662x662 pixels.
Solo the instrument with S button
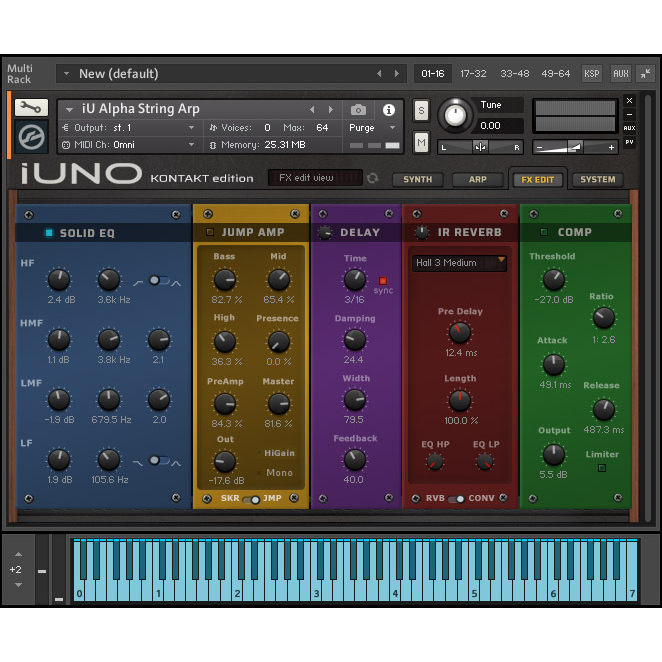click(x=421, y=111)
